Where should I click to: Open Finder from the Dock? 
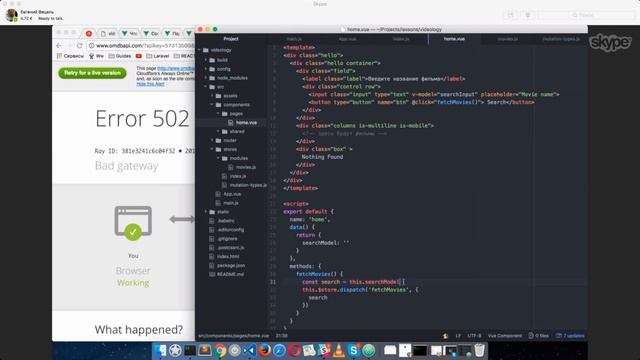pyautogui.click(x=160, y=350)
